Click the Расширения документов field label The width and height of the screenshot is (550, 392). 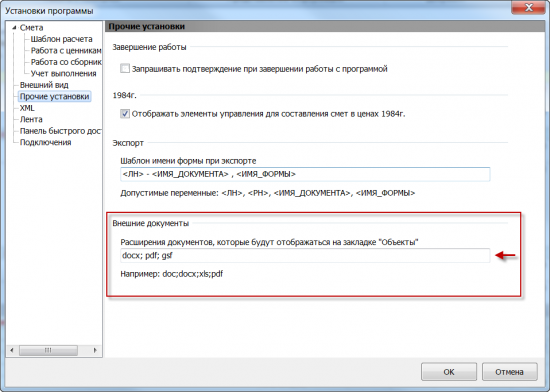pyautogui.click(x=269, y=242)
